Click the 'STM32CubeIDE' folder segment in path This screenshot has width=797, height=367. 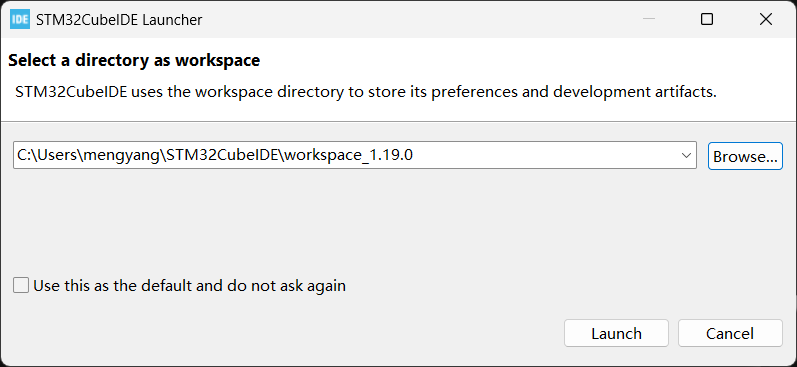(x=223, y=155)
